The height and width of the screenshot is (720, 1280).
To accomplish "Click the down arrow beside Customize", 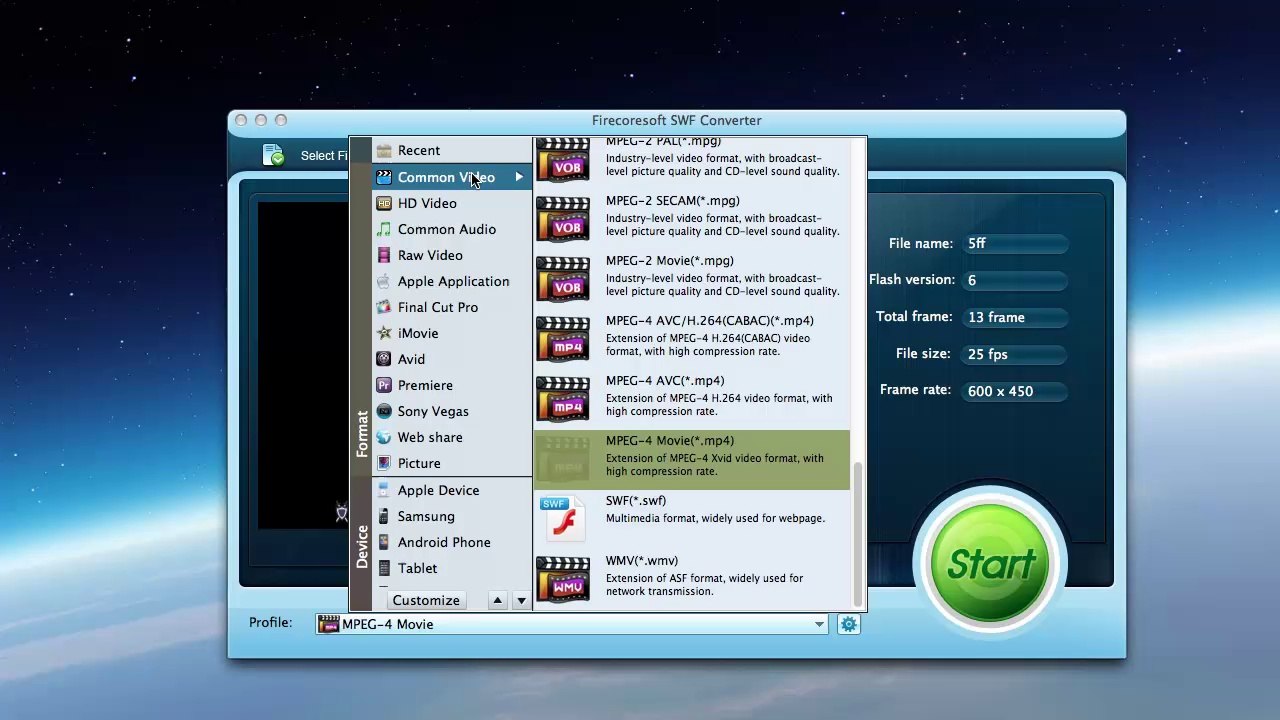I will (521, 601).
